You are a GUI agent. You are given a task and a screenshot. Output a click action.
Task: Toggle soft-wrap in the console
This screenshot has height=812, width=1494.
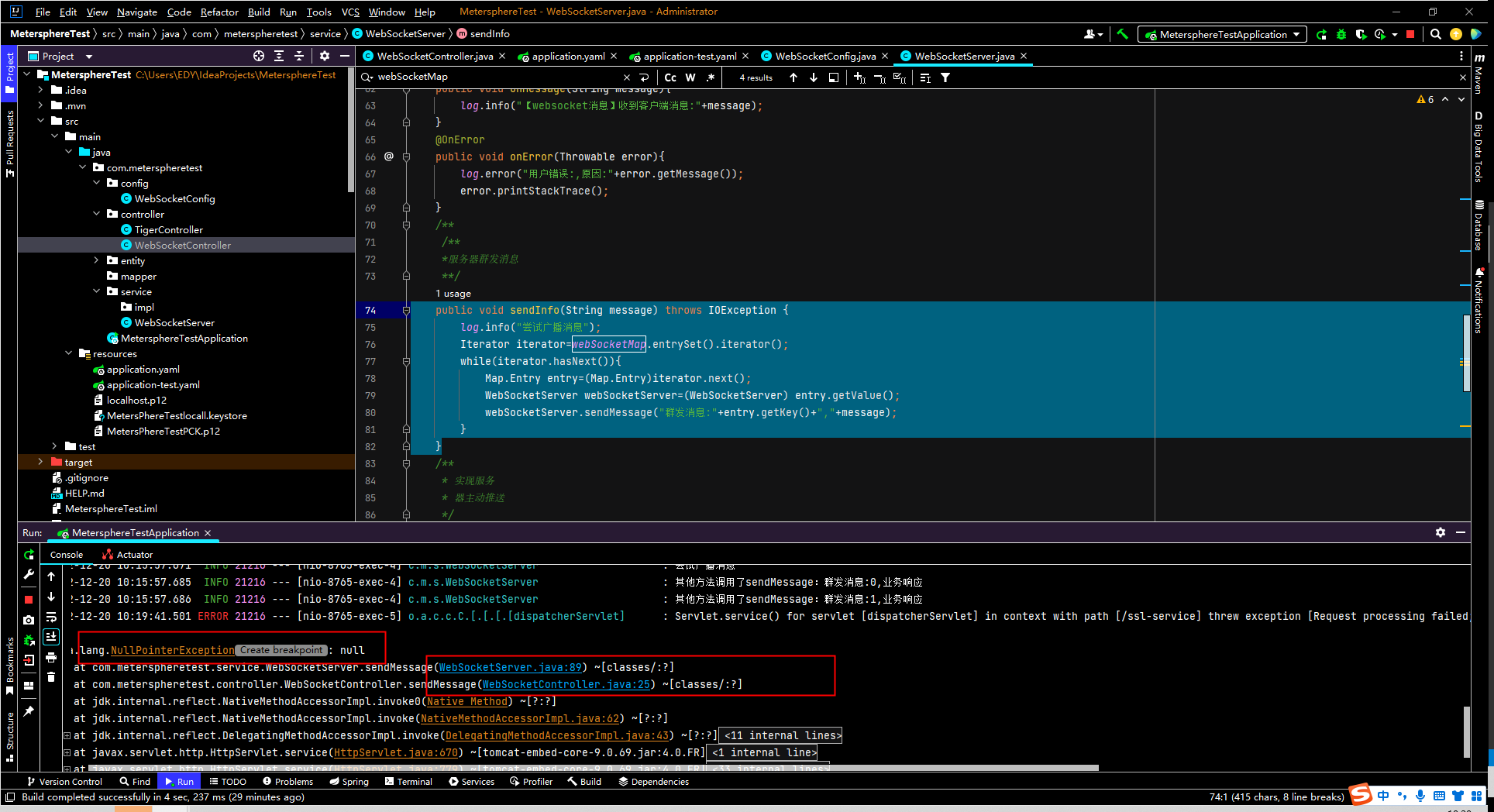[x=51, y=617]
